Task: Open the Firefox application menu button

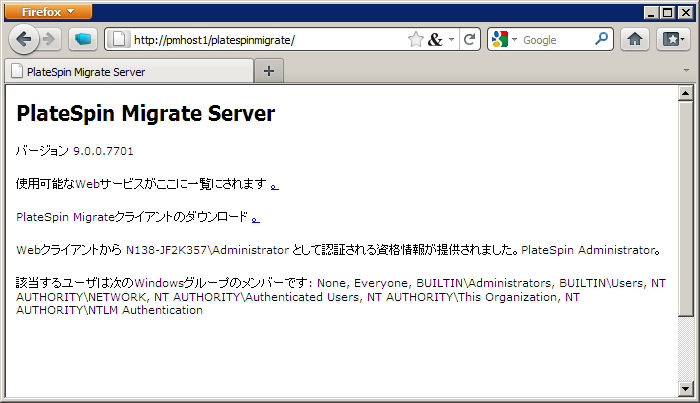Action: point(48,12)
